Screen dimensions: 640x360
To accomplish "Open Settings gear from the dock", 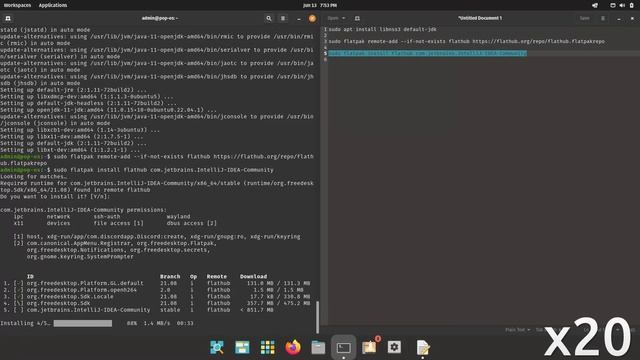I will (x=394, y=347).
